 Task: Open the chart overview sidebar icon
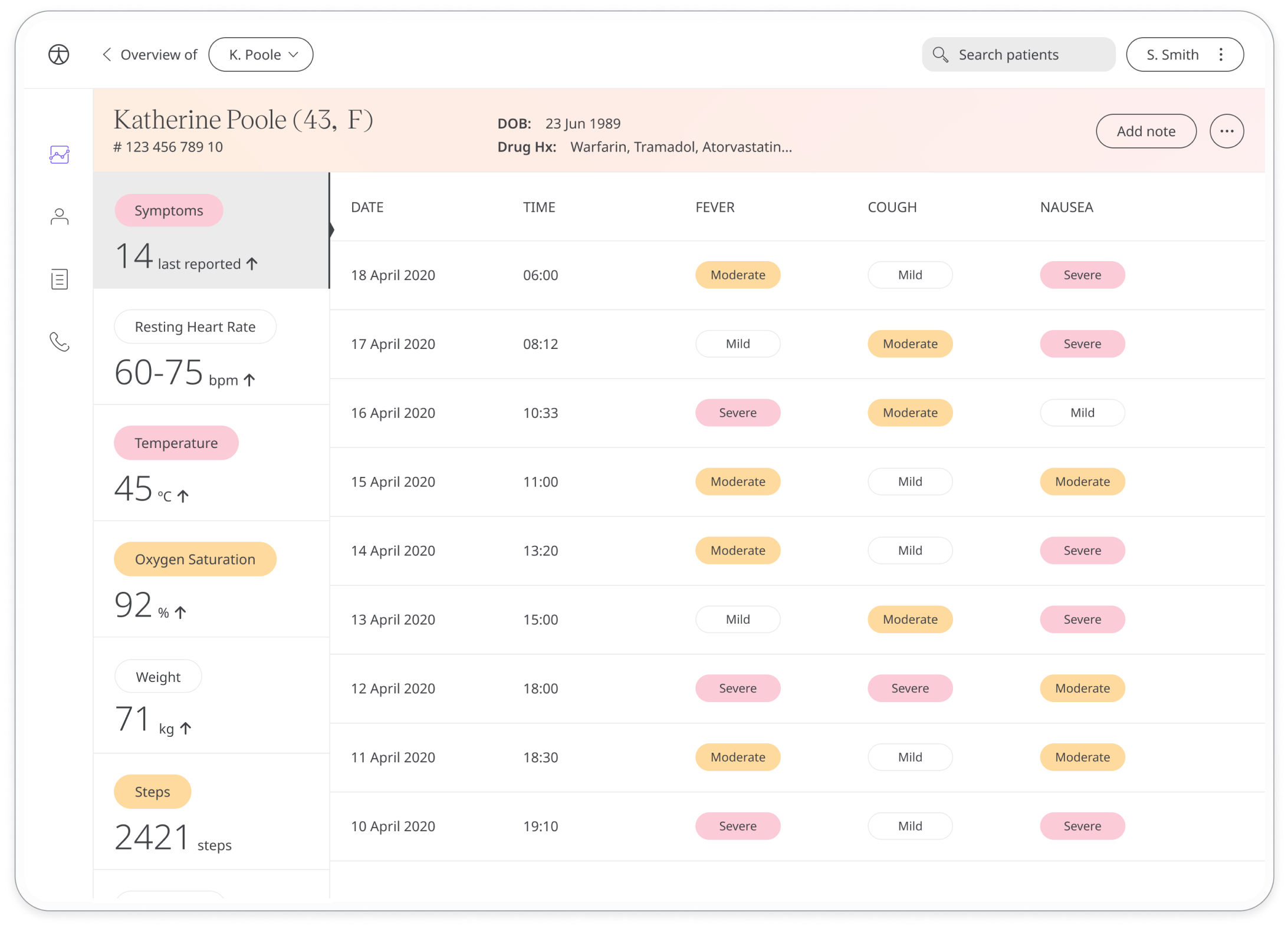click(60, 154)
